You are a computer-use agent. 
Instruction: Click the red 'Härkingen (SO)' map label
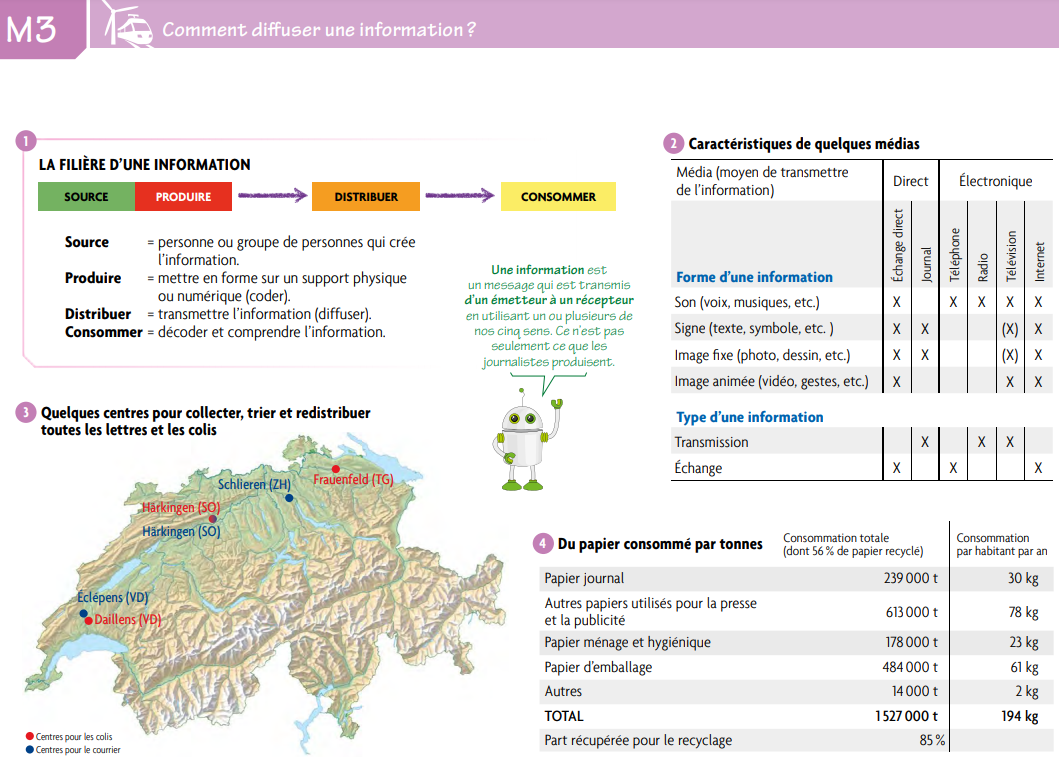181,507
